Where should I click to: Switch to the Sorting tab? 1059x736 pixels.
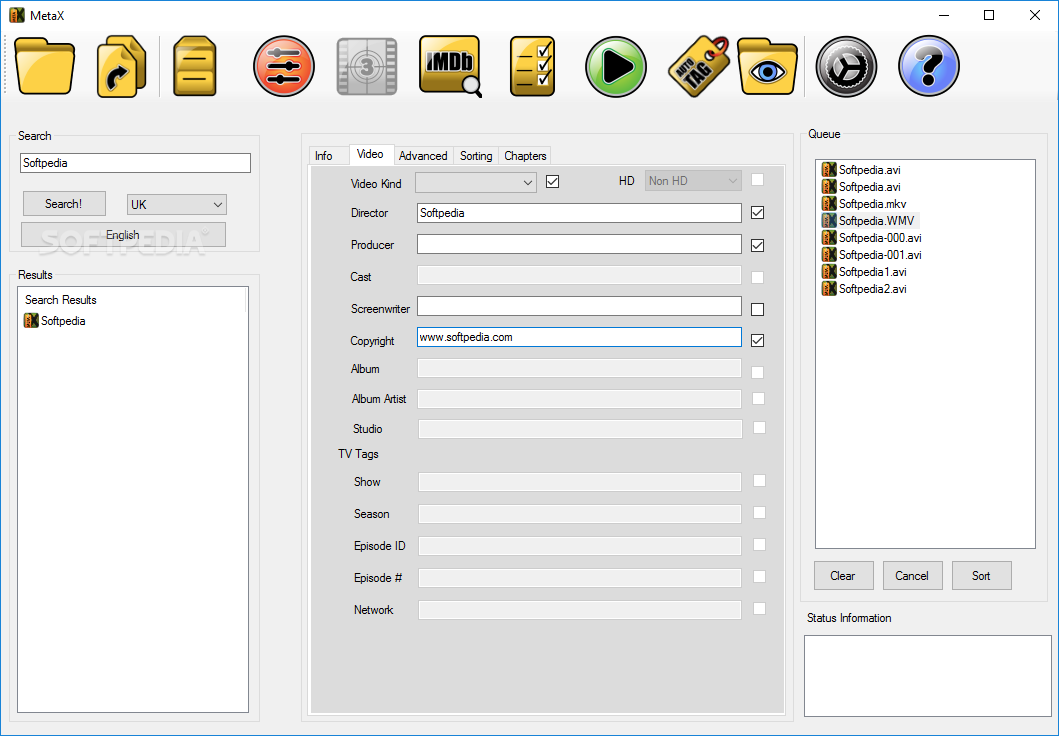(476, 155)
